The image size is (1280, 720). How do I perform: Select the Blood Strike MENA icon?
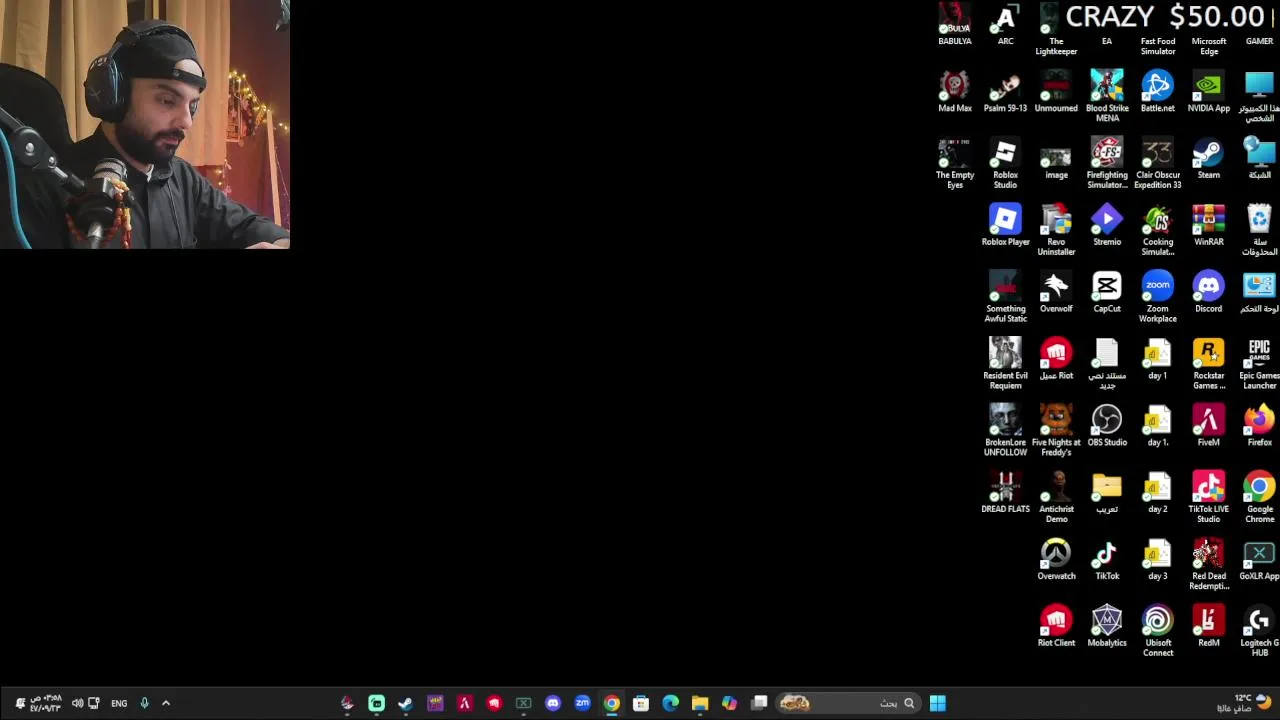pyautogui.click(x=1107, y=96)
